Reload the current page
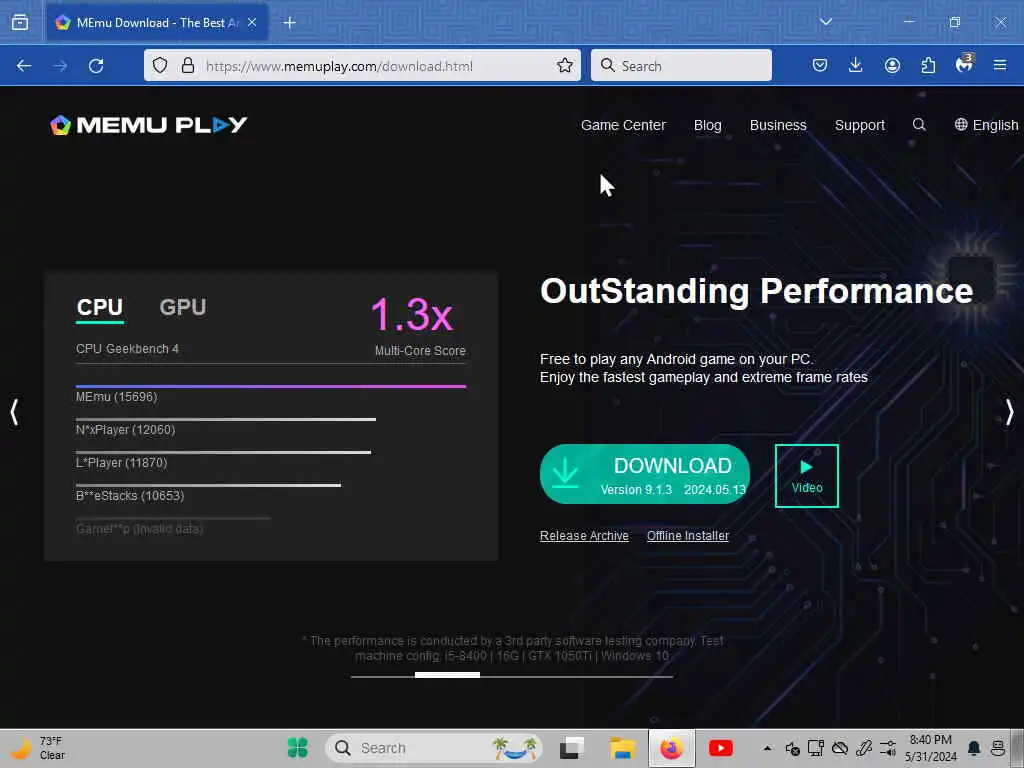The image size is (1024, 768). 96,66
